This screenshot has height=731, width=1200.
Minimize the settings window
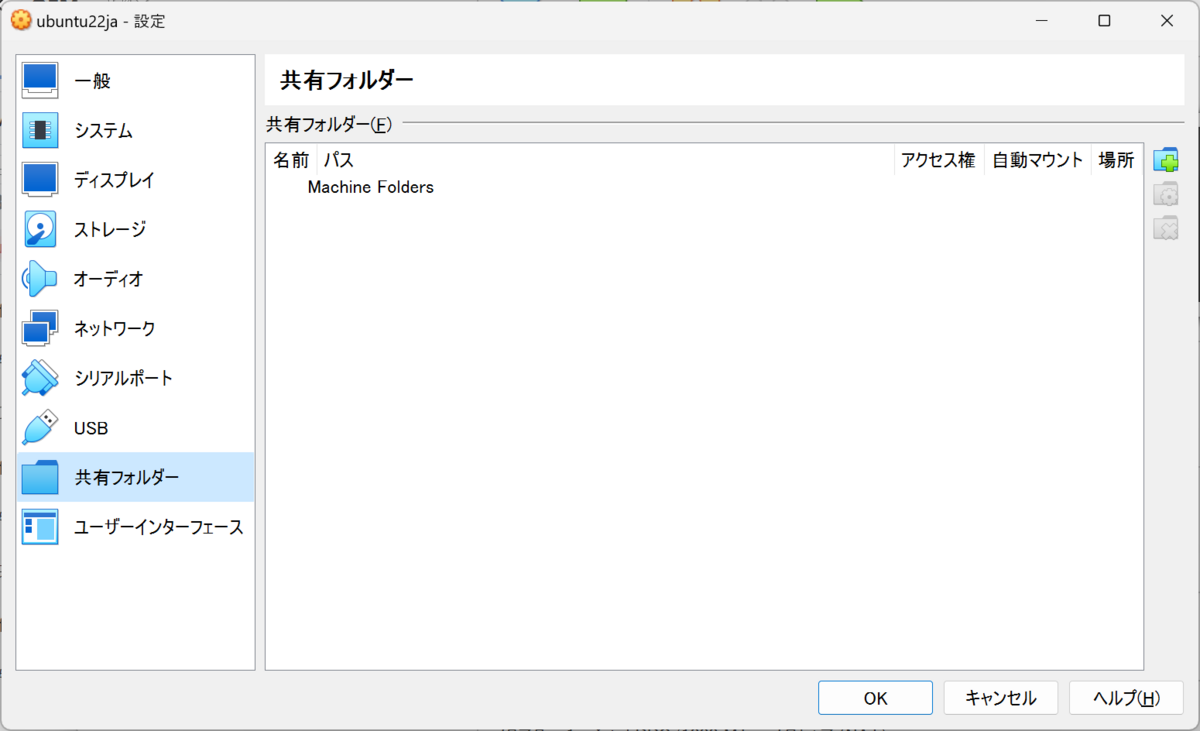click(1042, 20)
